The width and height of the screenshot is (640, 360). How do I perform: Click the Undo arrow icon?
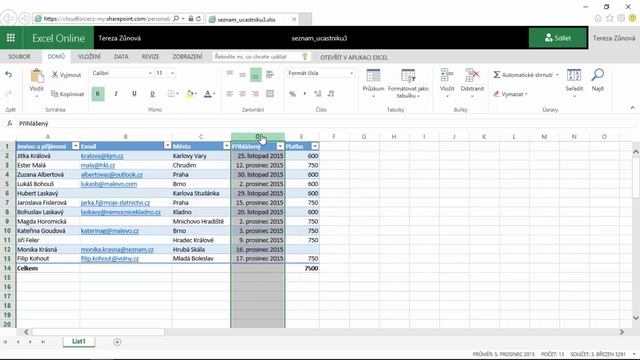[x=9, y=75]
